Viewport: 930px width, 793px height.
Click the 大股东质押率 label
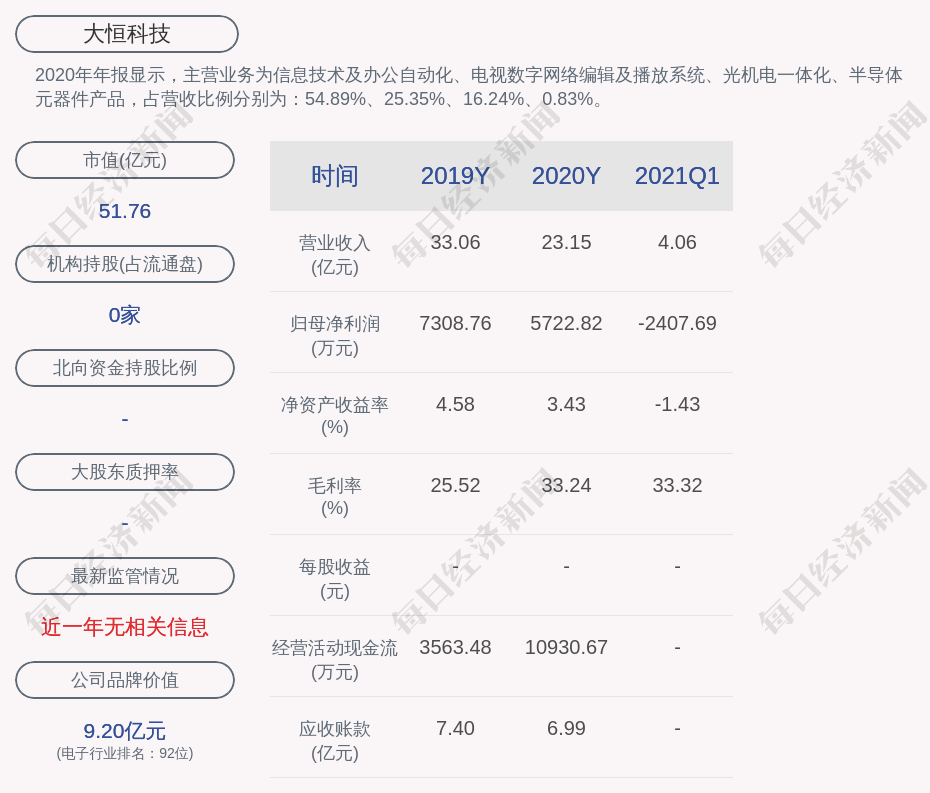pos(125,472)
